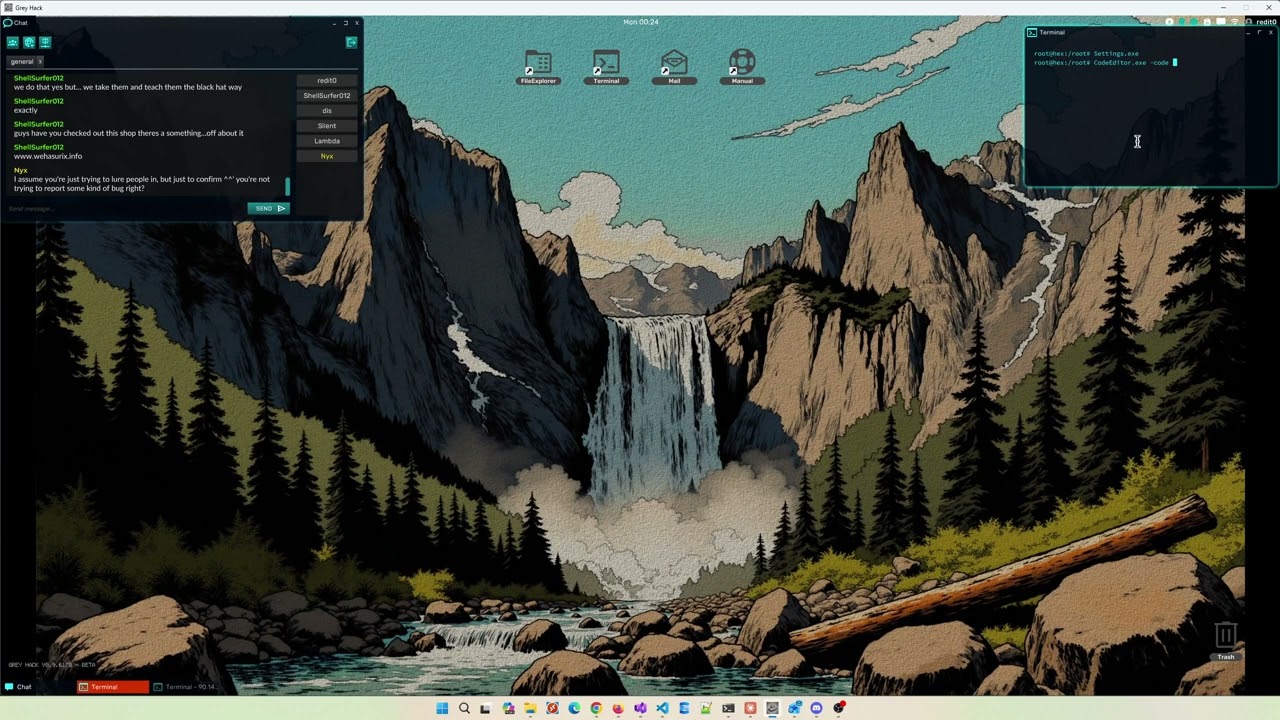The height and width of the screenshot is (720, 1280).
Task: Select user dis in the chat list
Action: tap(327, 110)
